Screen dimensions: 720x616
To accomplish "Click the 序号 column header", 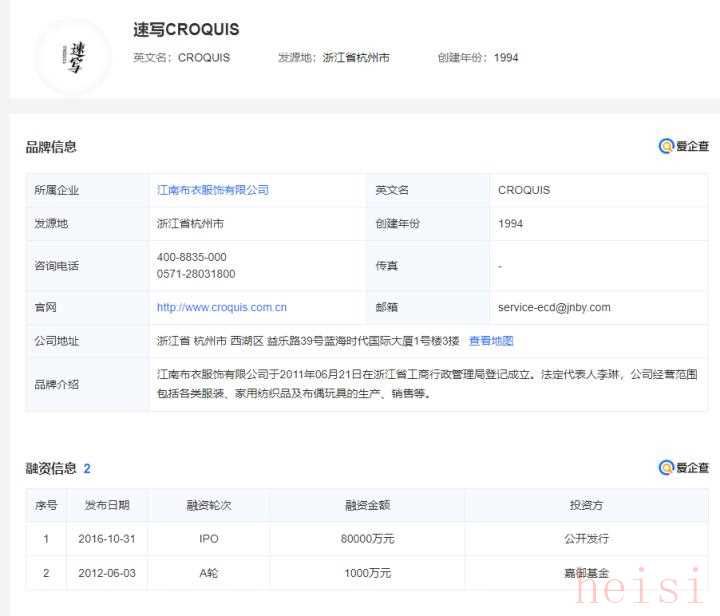I will [46, 505].
